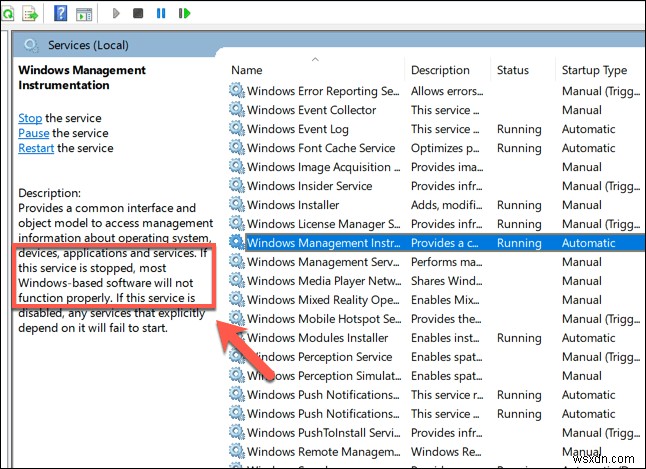Image resolution: width=646 pixels, height=469 pixels.
Task: Sort by the Description column header
Action: 440,70
